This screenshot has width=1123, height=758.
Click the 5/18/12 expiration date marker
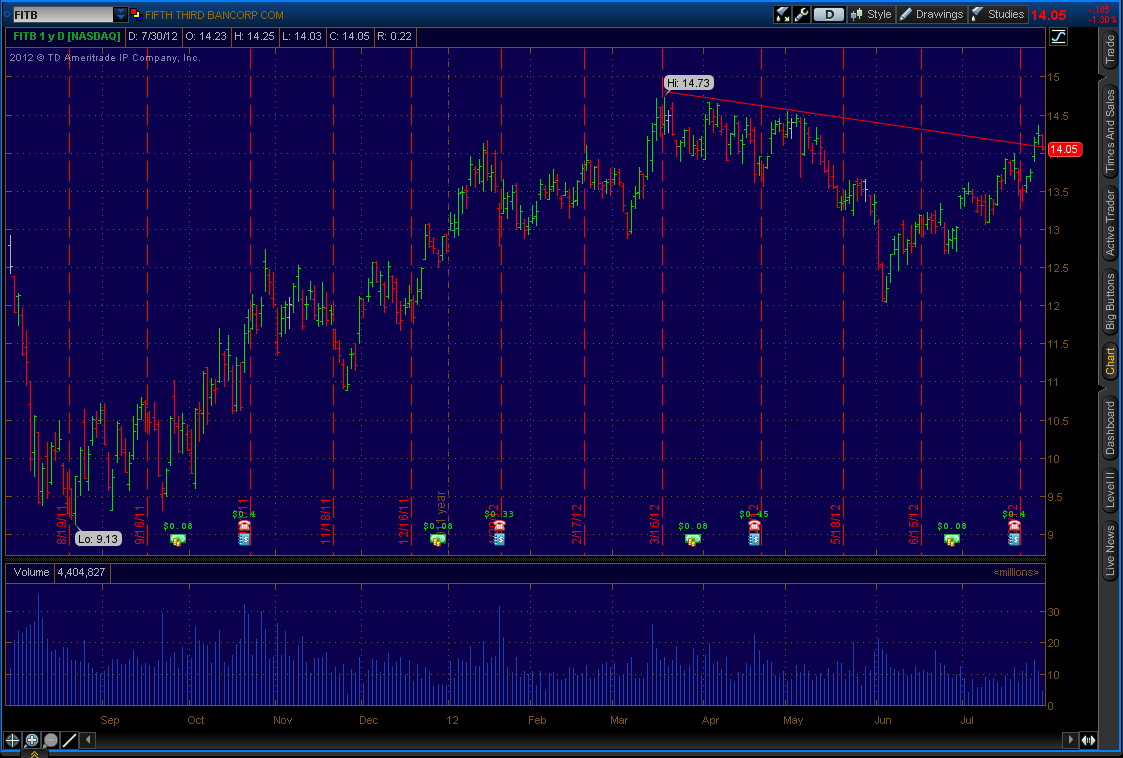[x=836, y=524]
